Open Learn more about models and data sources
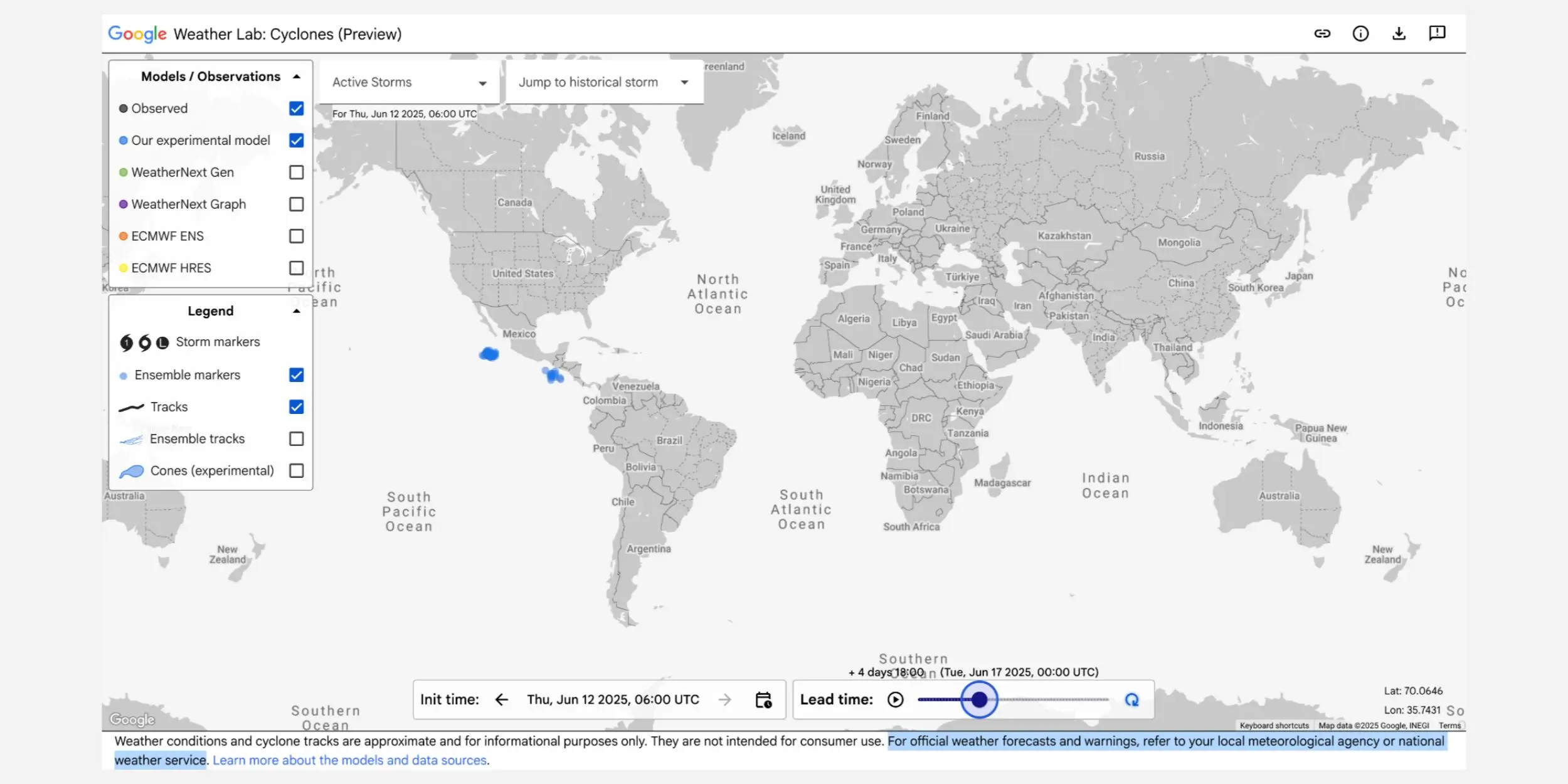Screen dimensions: 1568x784 (350, 760)
